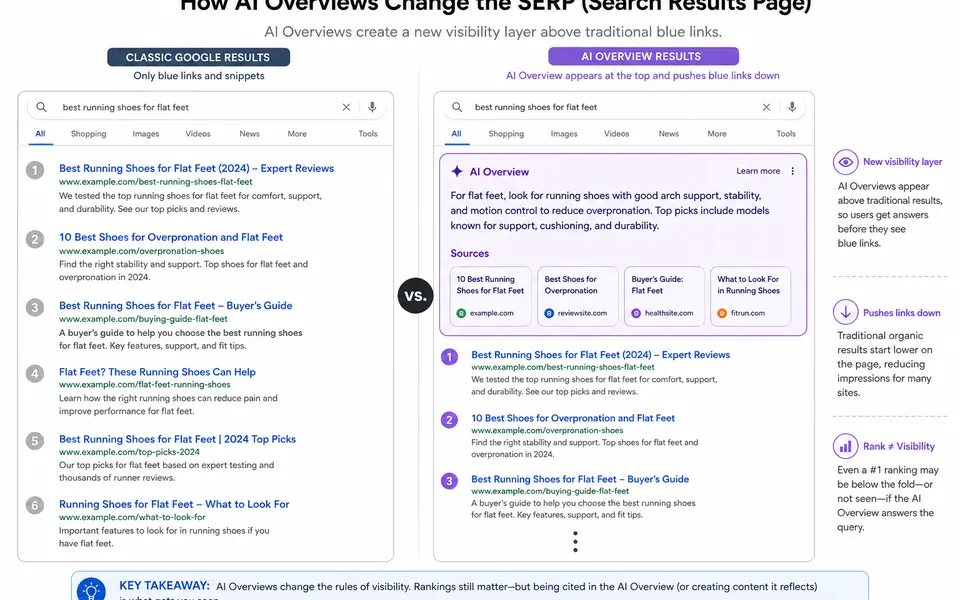This screenshot has height=600, width=960.
Task: Open More menu in AI Overview panel
Action: [717, 133]
